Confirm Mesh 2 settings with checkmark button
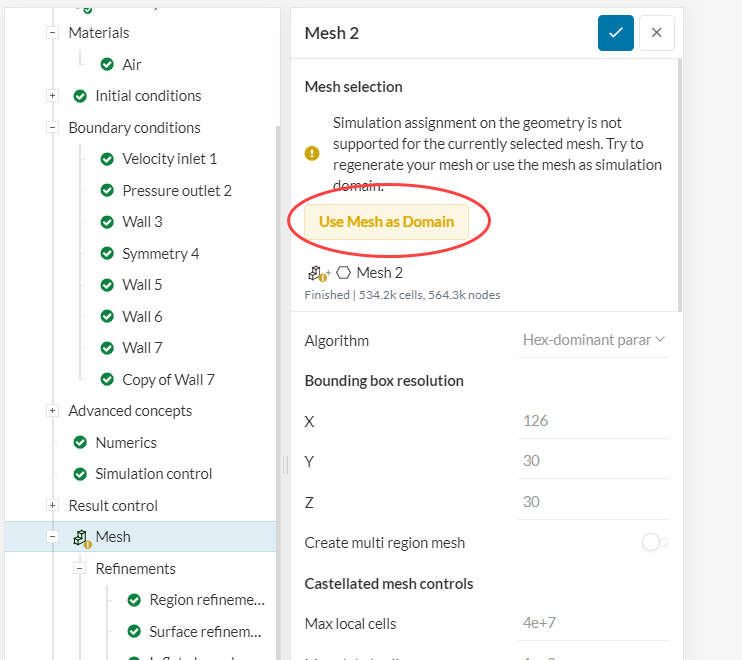 pyautogui.click(x=616, y=33)
